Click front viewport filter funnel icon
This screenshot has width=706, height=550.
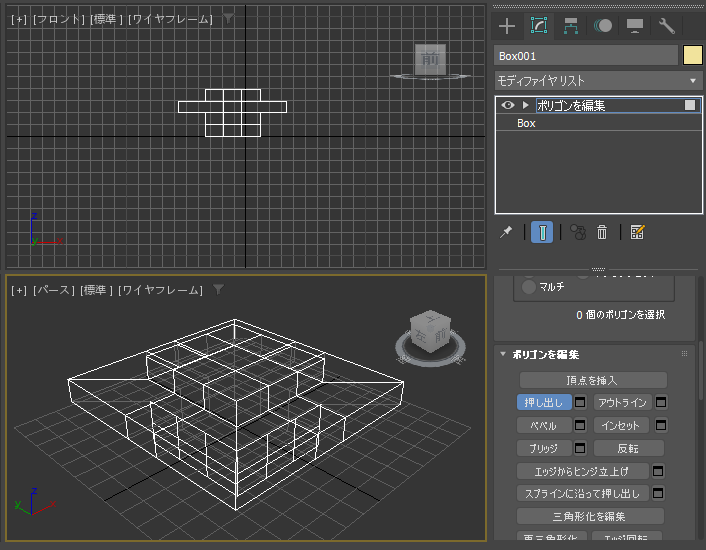pos(229,18)
